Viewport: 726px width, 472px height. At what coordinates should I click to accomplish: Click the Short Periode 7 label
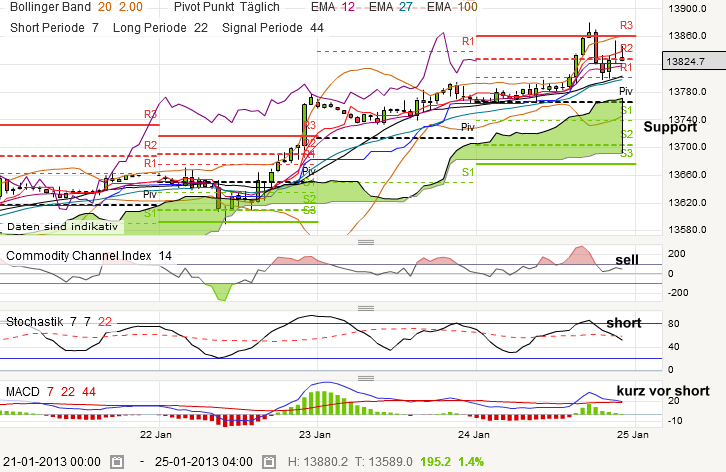pyautogui.click(x=55, y=28)
